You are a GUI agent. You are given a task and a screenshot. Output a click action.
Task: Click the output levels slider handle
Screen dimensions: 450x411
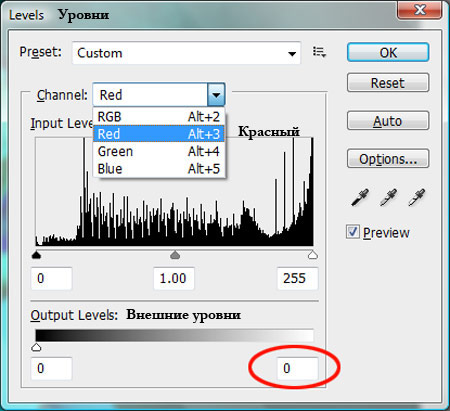click(x=36, y=347)
